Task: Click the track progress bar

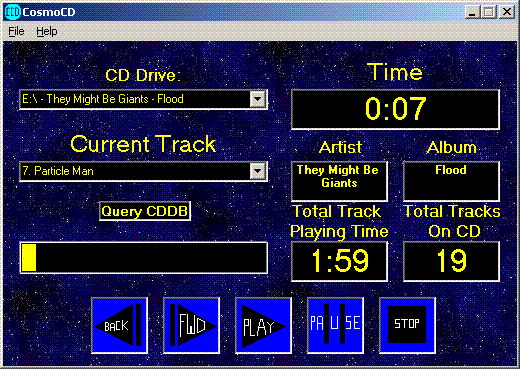Action: pyautogui.click(x=144, y=258)
